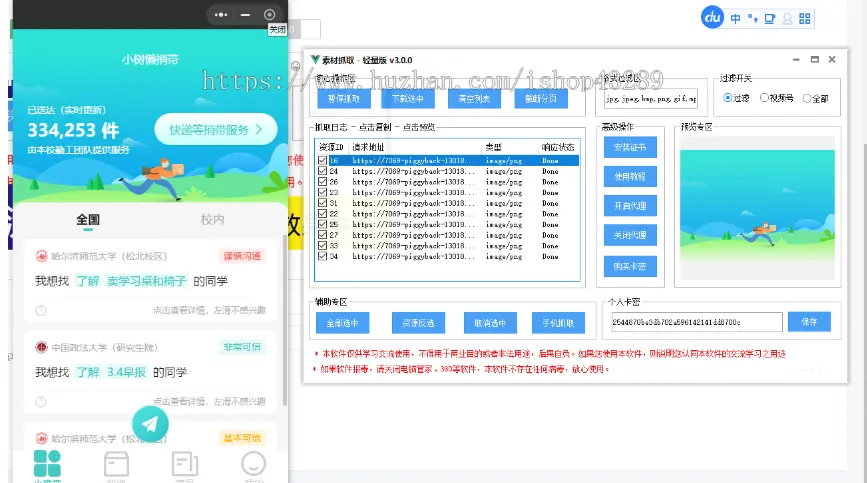Select the 过滤 radio button
The height and width of the screenshot is (483, 867).
click(x=728, y=98)
